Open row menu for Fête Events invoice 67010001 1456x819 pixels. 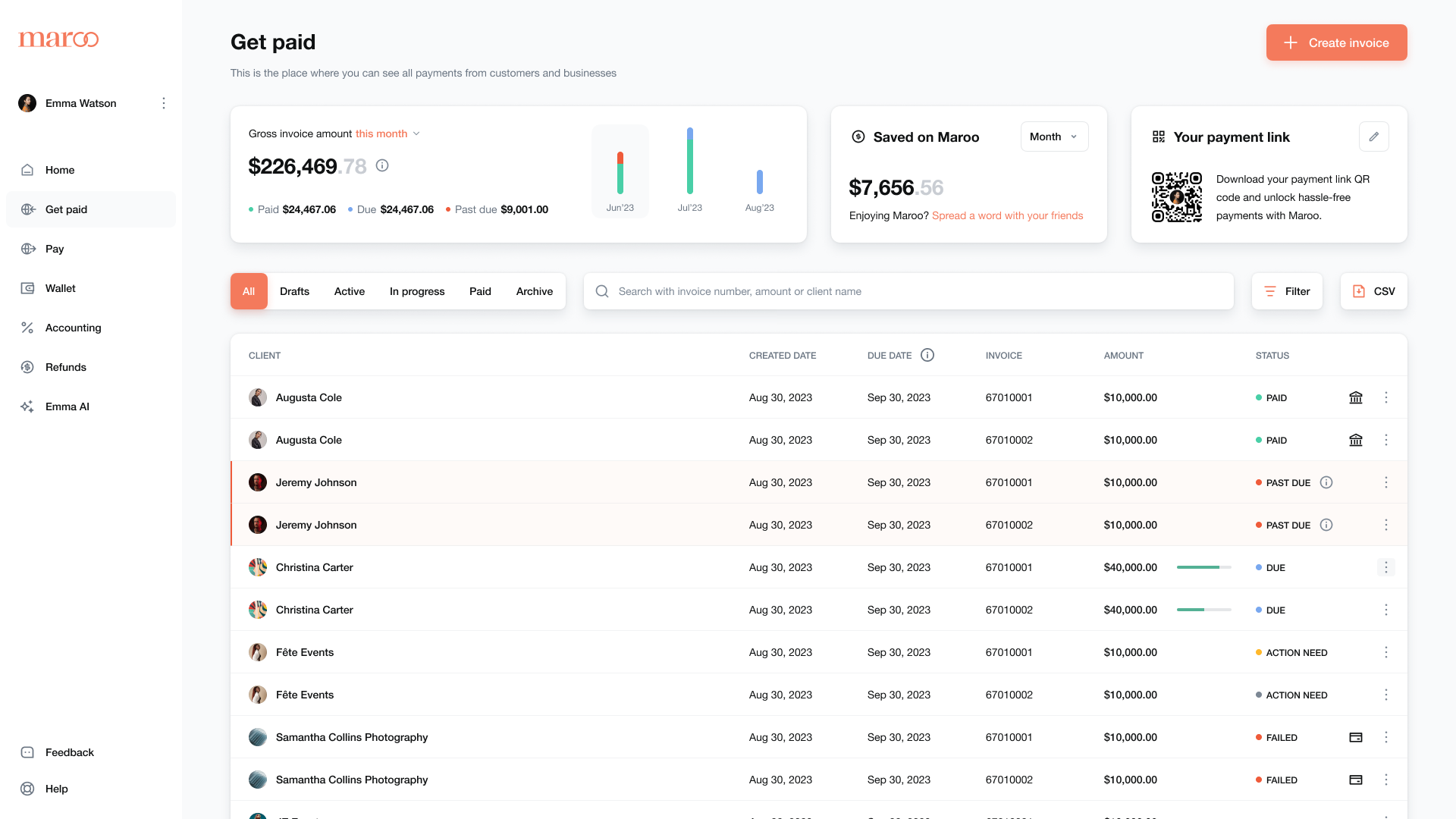pyautogui.click(x=1386, y=652)
